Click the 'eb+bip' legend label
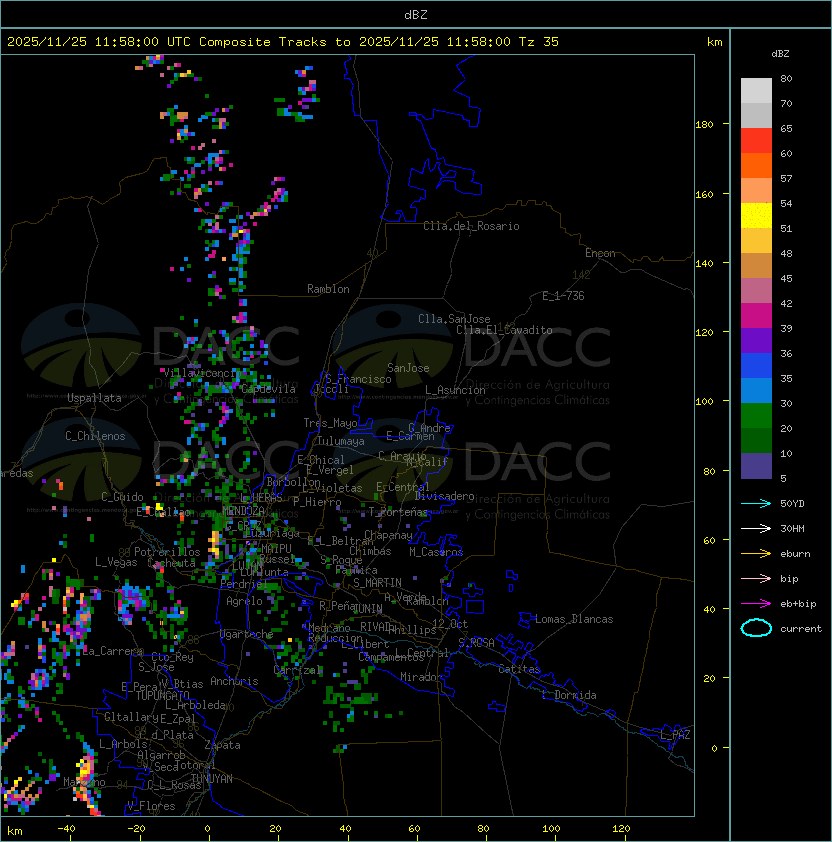Image resolution: width=832 pixels, height=842 pixels. 798,604
